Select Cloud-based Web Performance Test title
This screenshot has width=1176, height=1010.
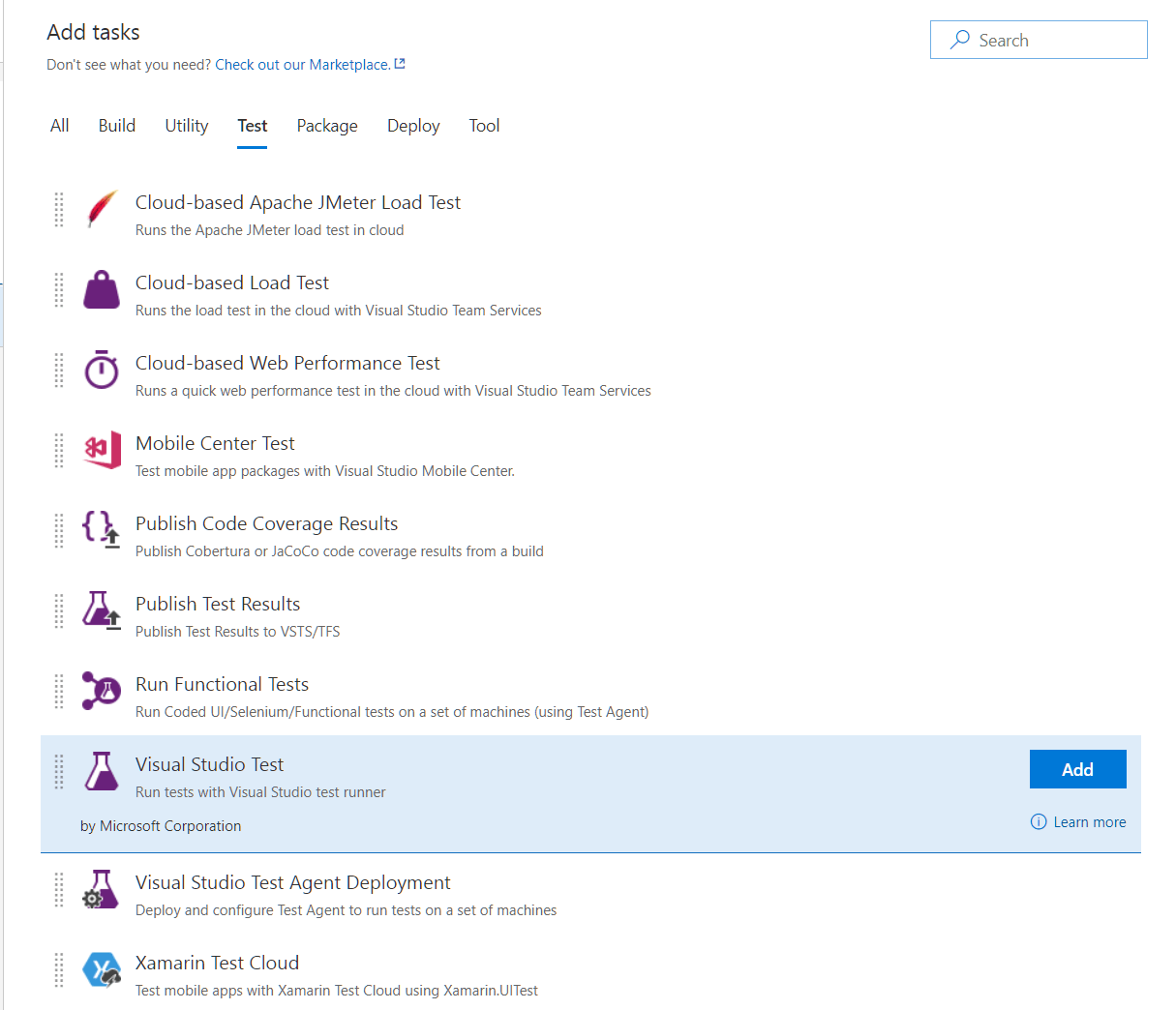point(287,363)
